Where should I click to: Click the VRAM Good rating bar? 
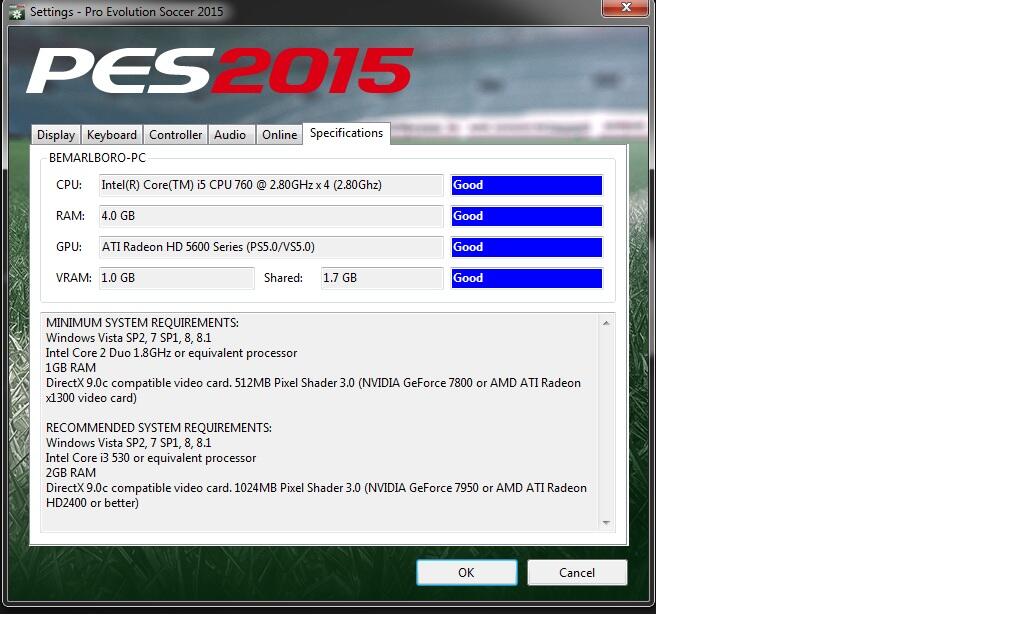527,278
